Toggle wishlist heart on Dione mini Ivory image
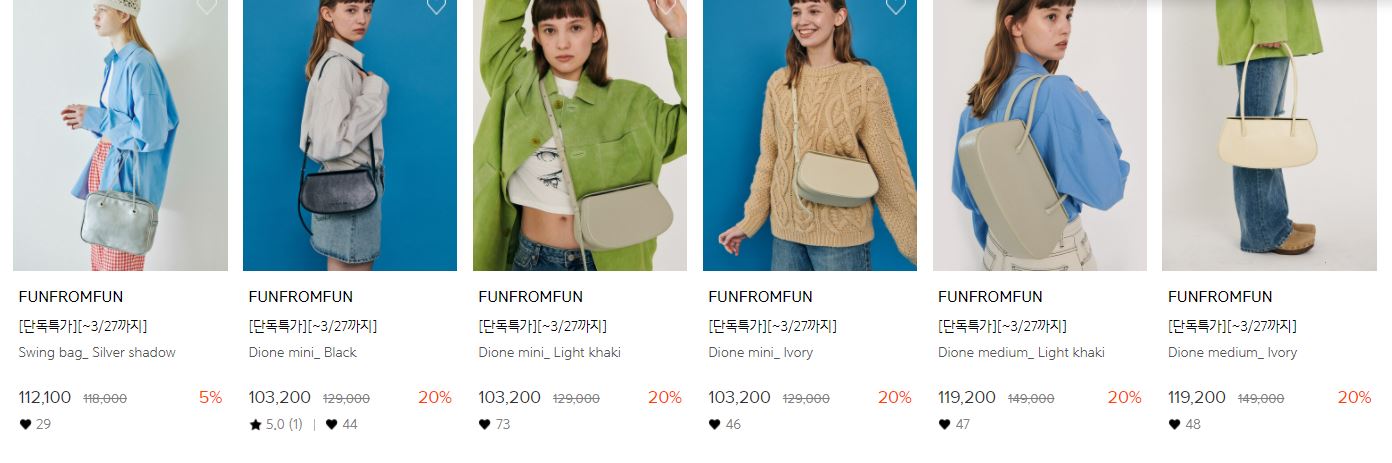Viewport: 1392px width, 463px height. tap(896, 5)
